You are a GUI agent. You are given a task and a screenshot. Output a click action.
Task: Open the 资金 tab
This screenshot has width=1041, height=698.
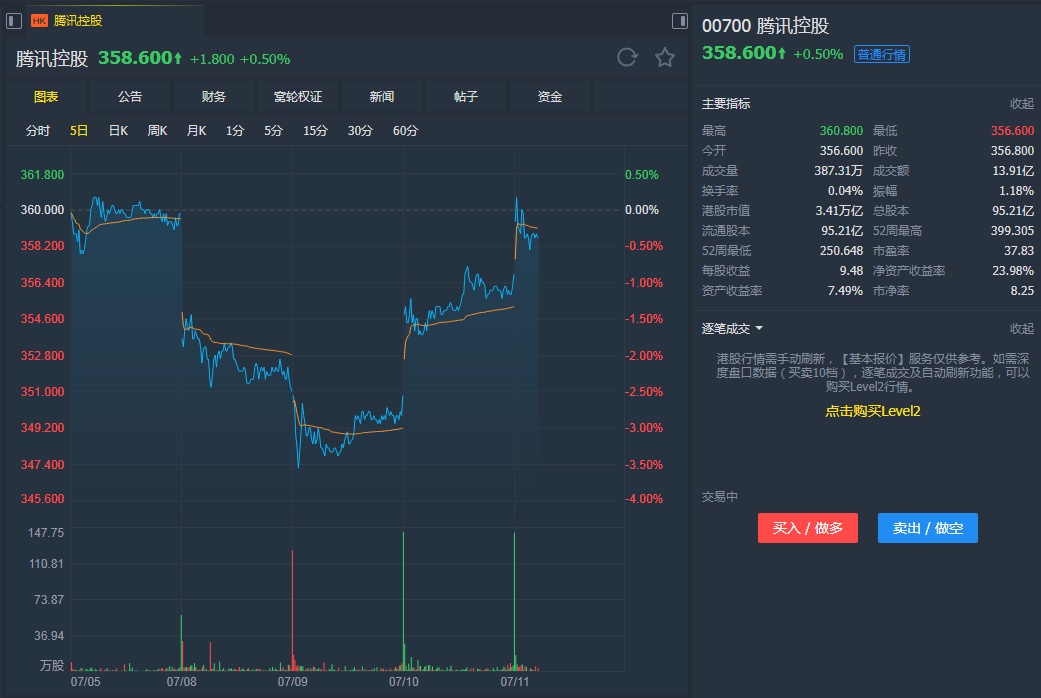pos(550,97)
